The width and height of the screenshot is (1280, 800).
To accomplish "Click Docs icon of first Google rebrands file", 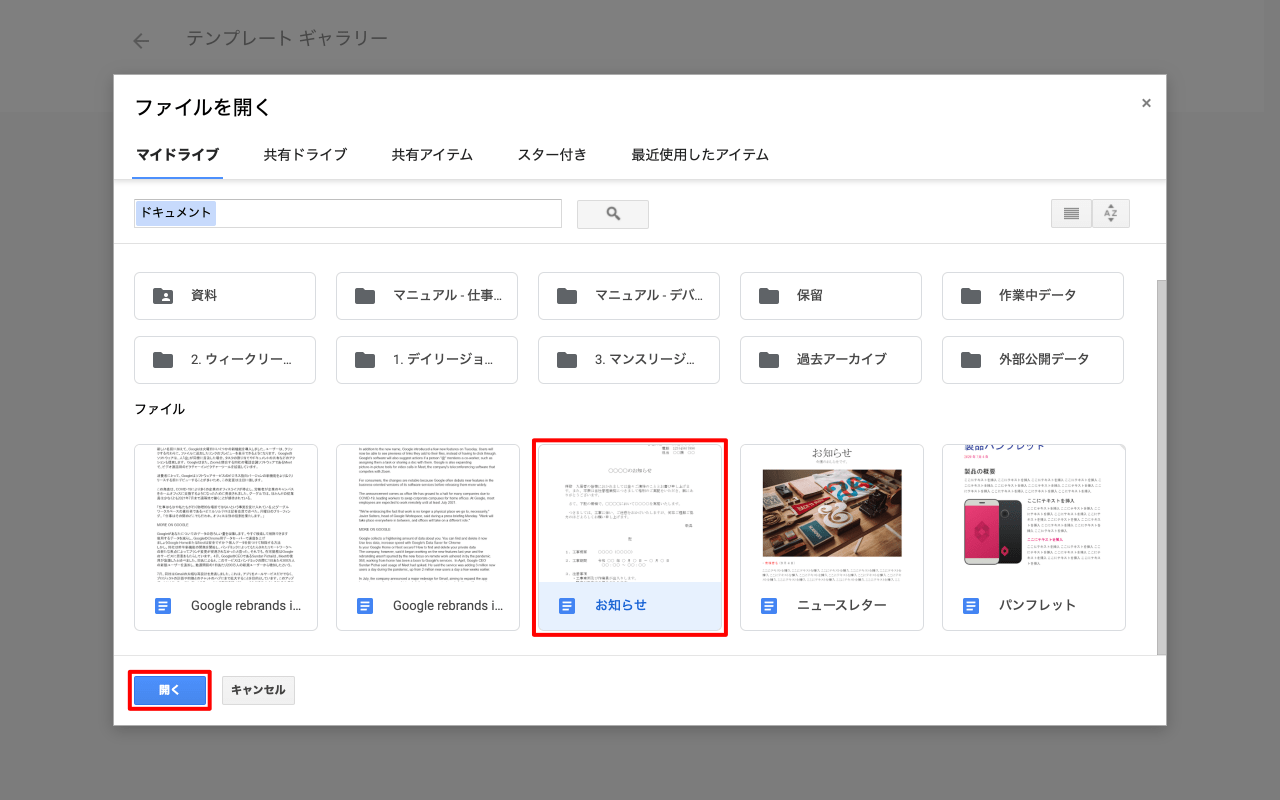I will [163, 606].
